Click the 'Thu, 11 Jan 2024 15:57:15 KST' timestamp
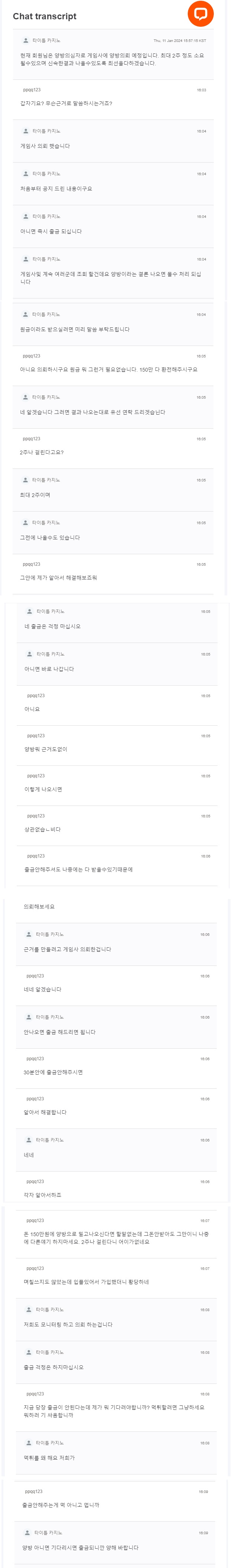Viewport: 232px width, 1568px height. click(x=180, y=41)
